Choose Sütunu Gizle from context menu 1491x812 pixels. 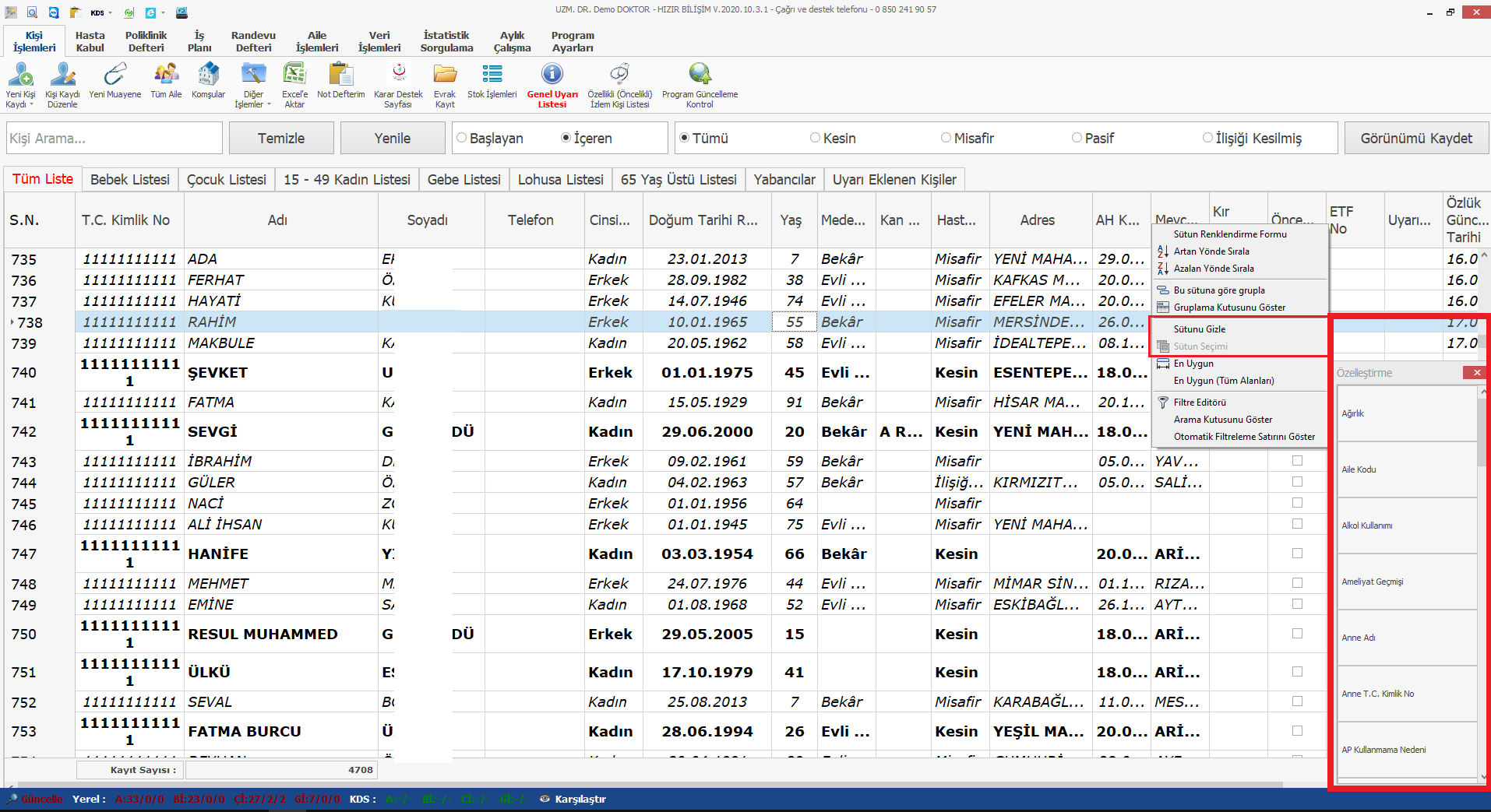(x=1199, y=329)
